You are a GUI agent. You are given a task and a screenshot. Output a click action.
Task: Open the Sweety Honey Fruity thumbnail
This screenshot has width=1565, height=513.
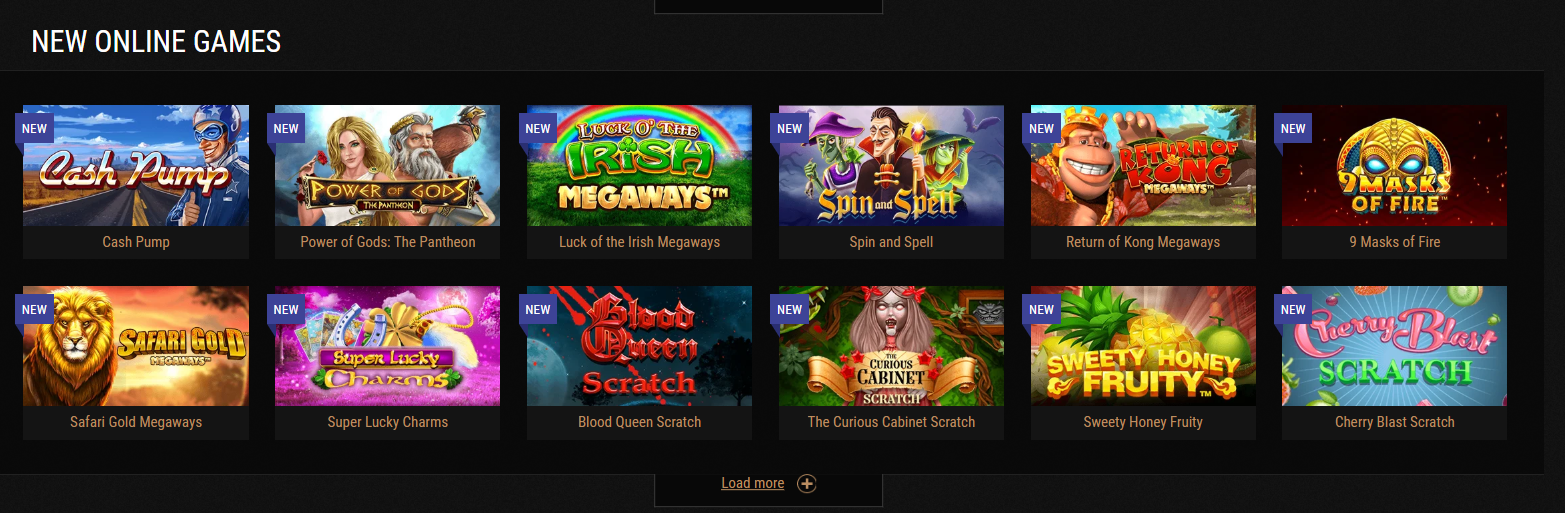point(1143,346)
